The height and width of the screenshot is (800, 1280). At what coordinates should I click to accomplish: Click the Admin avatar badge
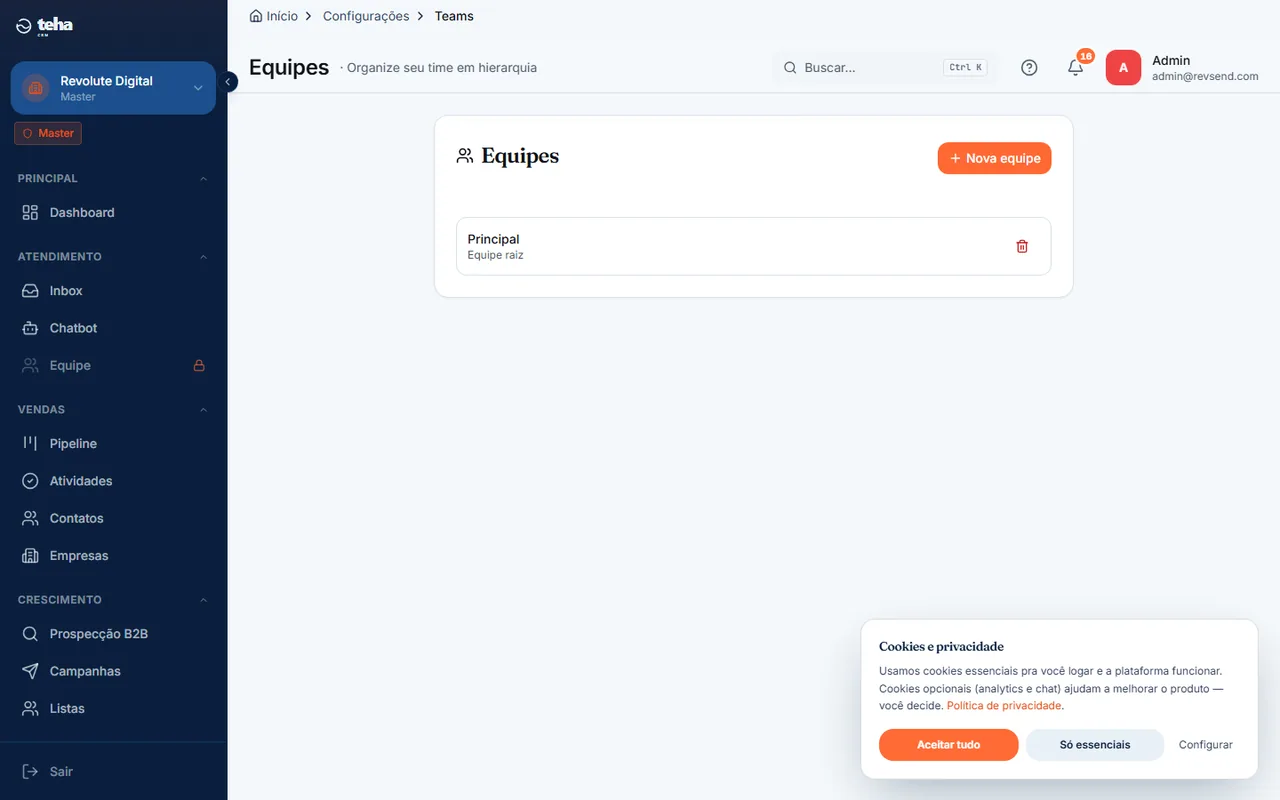[x=1123, y=68]
